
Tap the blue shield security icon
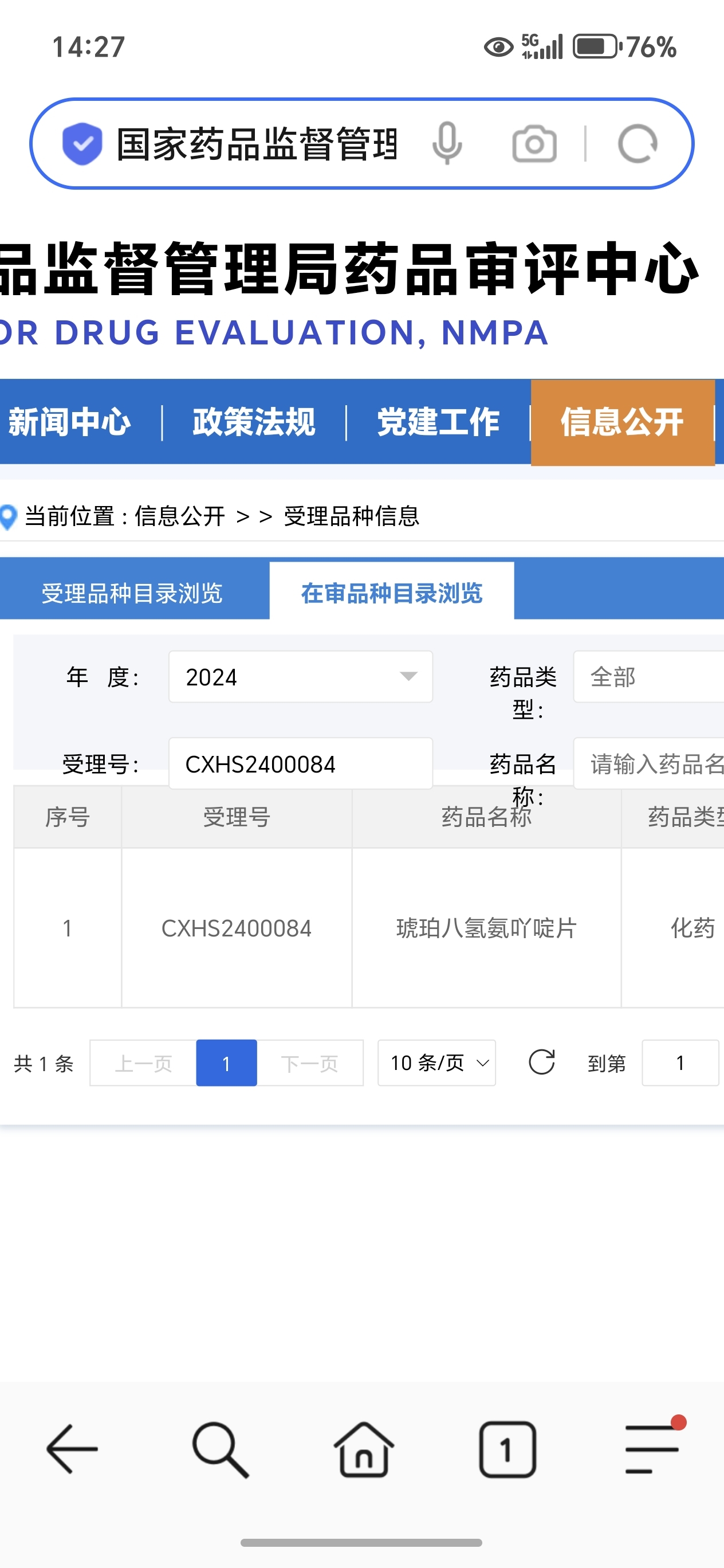tap(82, 144)
